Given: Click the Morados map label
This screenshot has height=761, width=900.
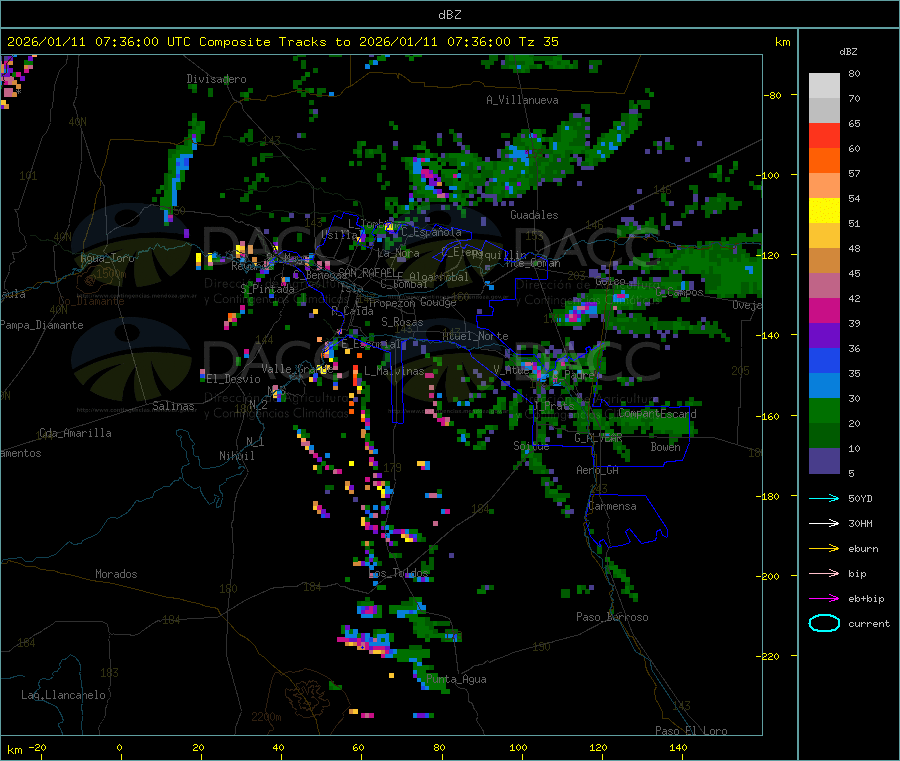Looking at the screenshot, I should [116, 574].
